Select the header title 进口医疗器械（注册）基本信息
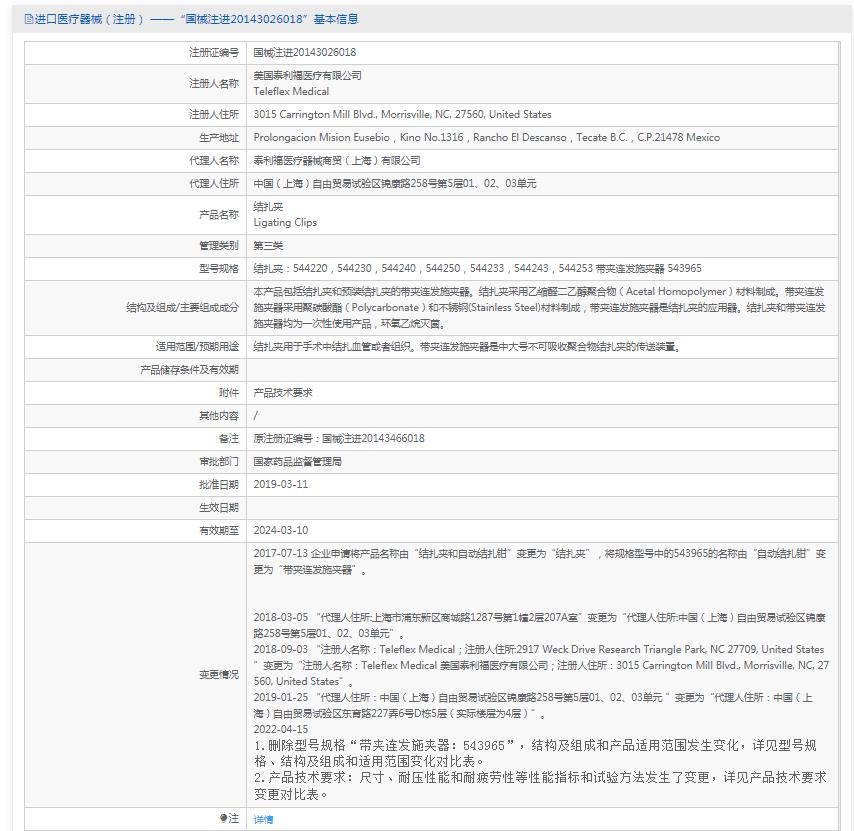 (191, 20)
